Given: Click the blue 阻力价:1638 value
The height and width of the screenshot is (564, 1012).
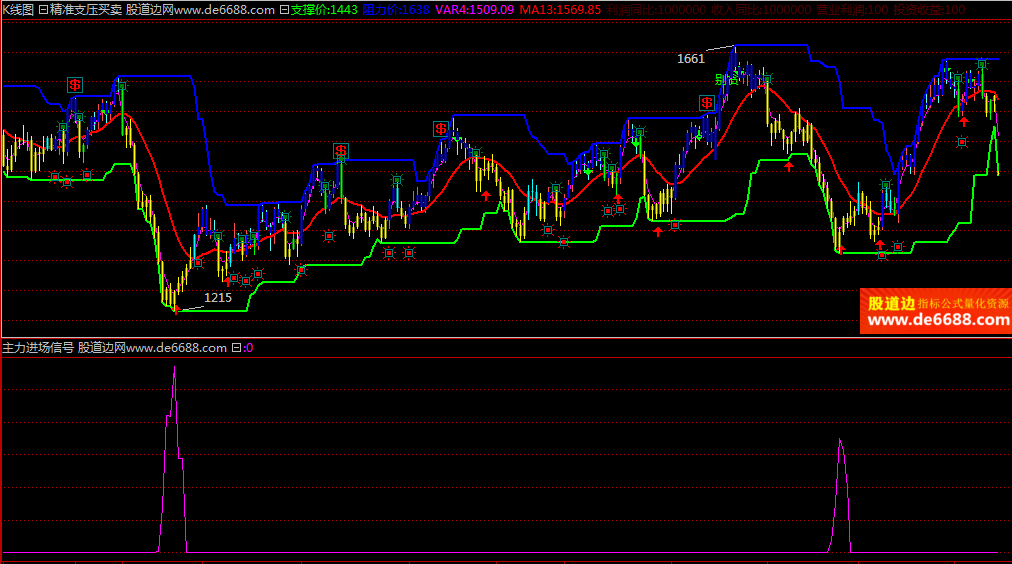Looking at the screenshot, I should (397, 9).
